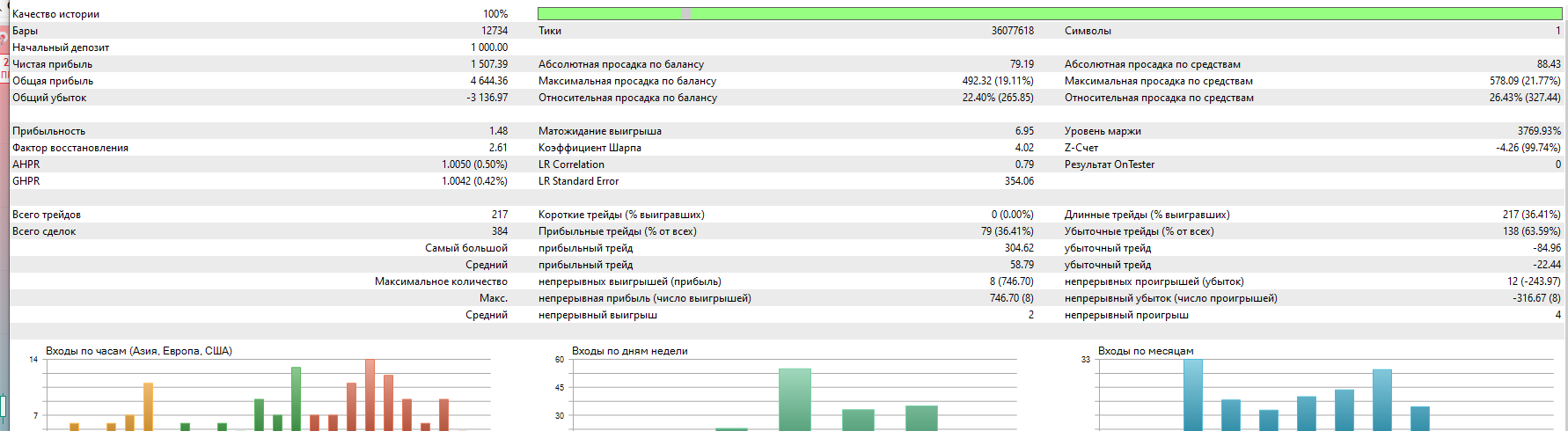Click the Всего сделок value 384
The width and height of the screenshot is (1568, 431).
coord(500,231)
